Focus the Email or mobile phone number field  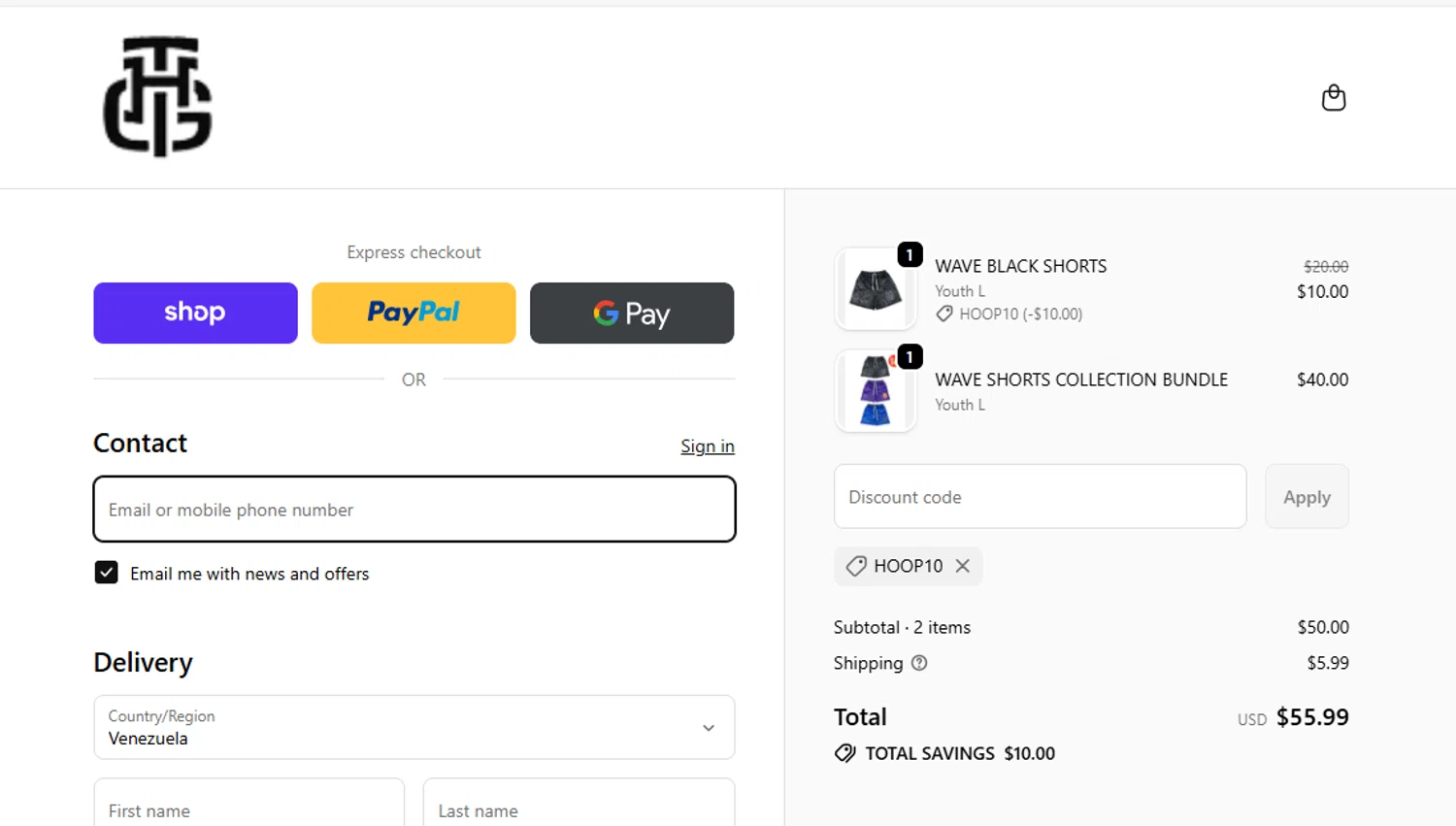[414, 509]
